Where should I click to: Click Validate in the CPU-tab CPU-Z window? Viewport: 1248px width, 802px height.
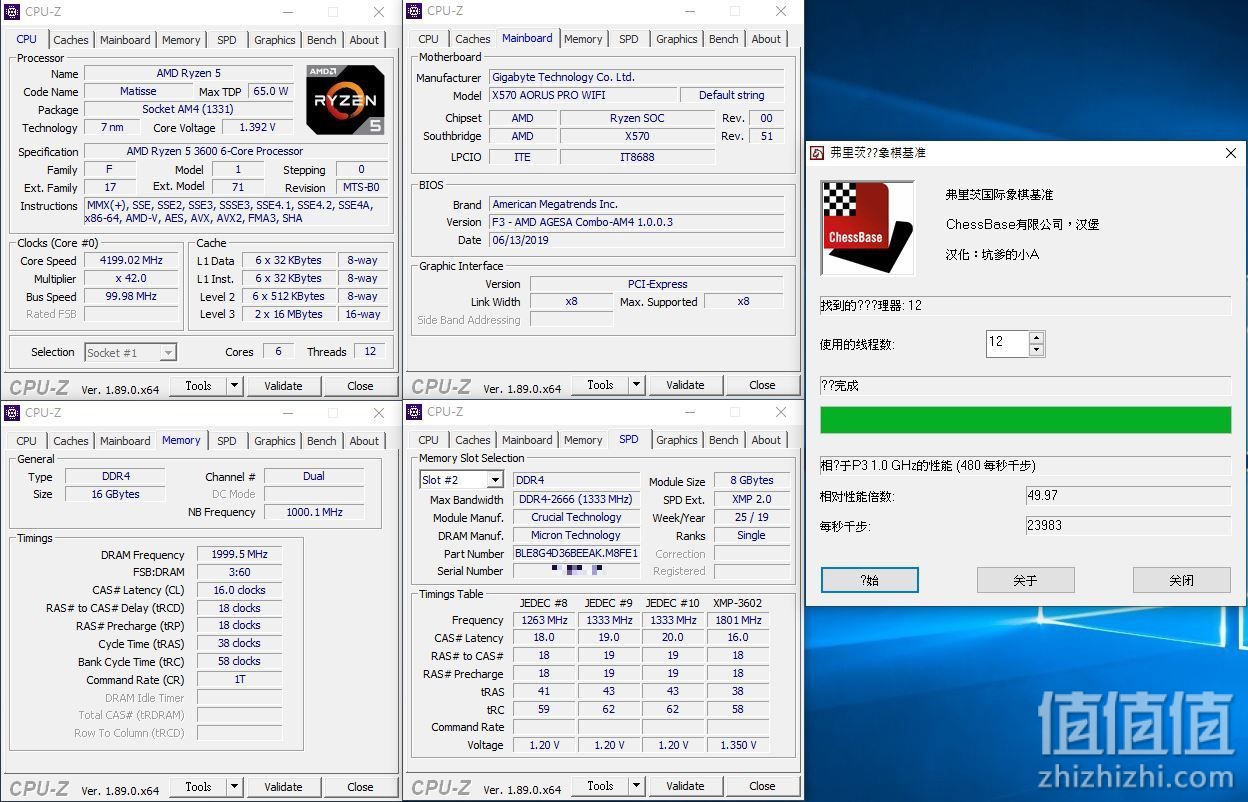(x=283, y=386)
